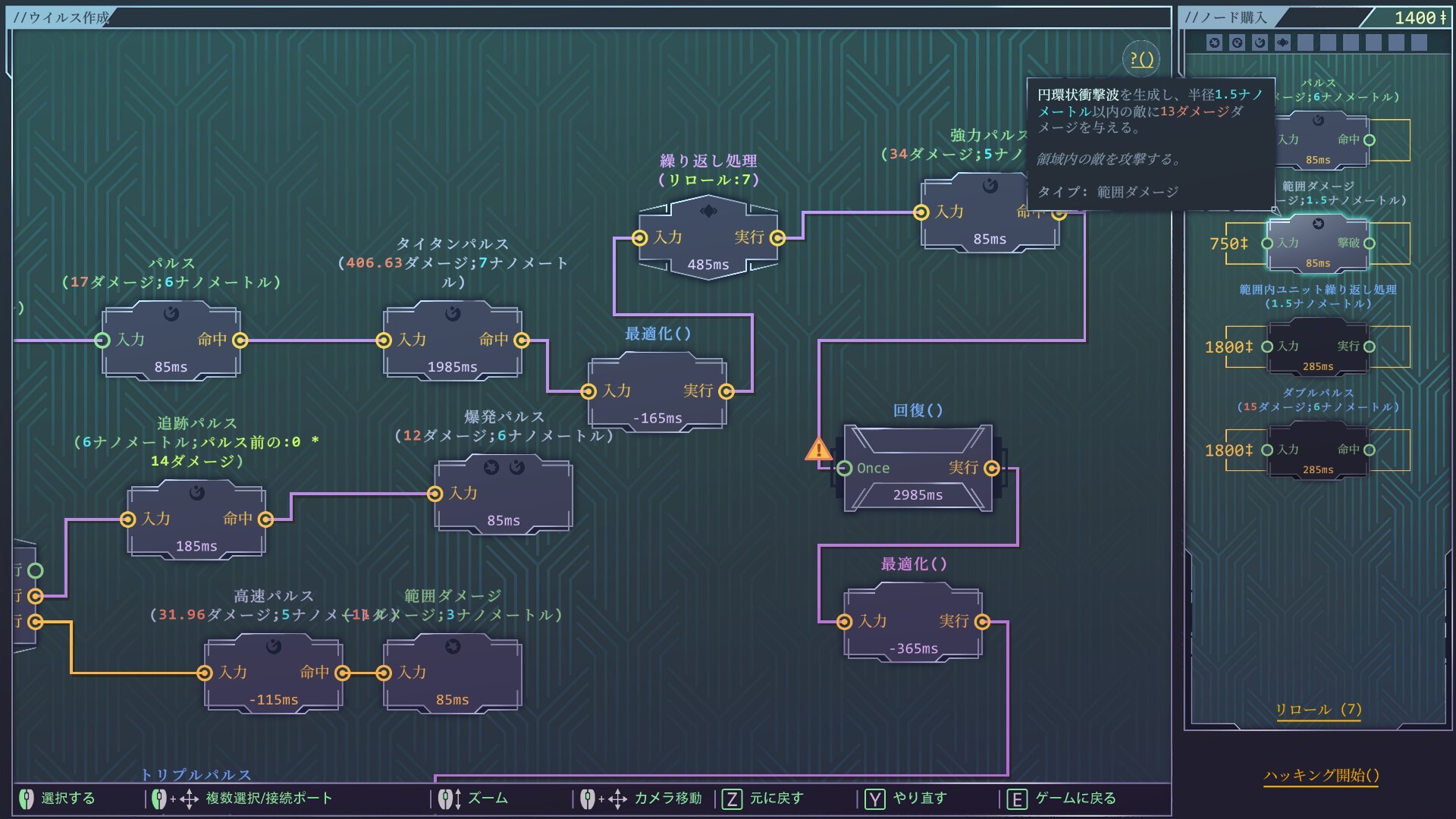Click ハッキング開始() link
Viewport: 1456px width, 819px height.
click(1321, 775)
